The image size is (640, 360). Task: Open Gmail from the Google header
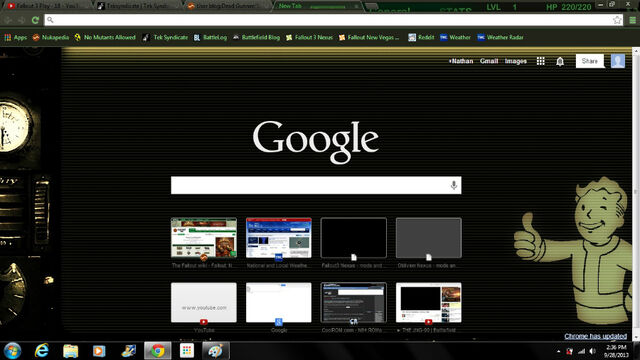pyautogui.click(x=489, y=61)
